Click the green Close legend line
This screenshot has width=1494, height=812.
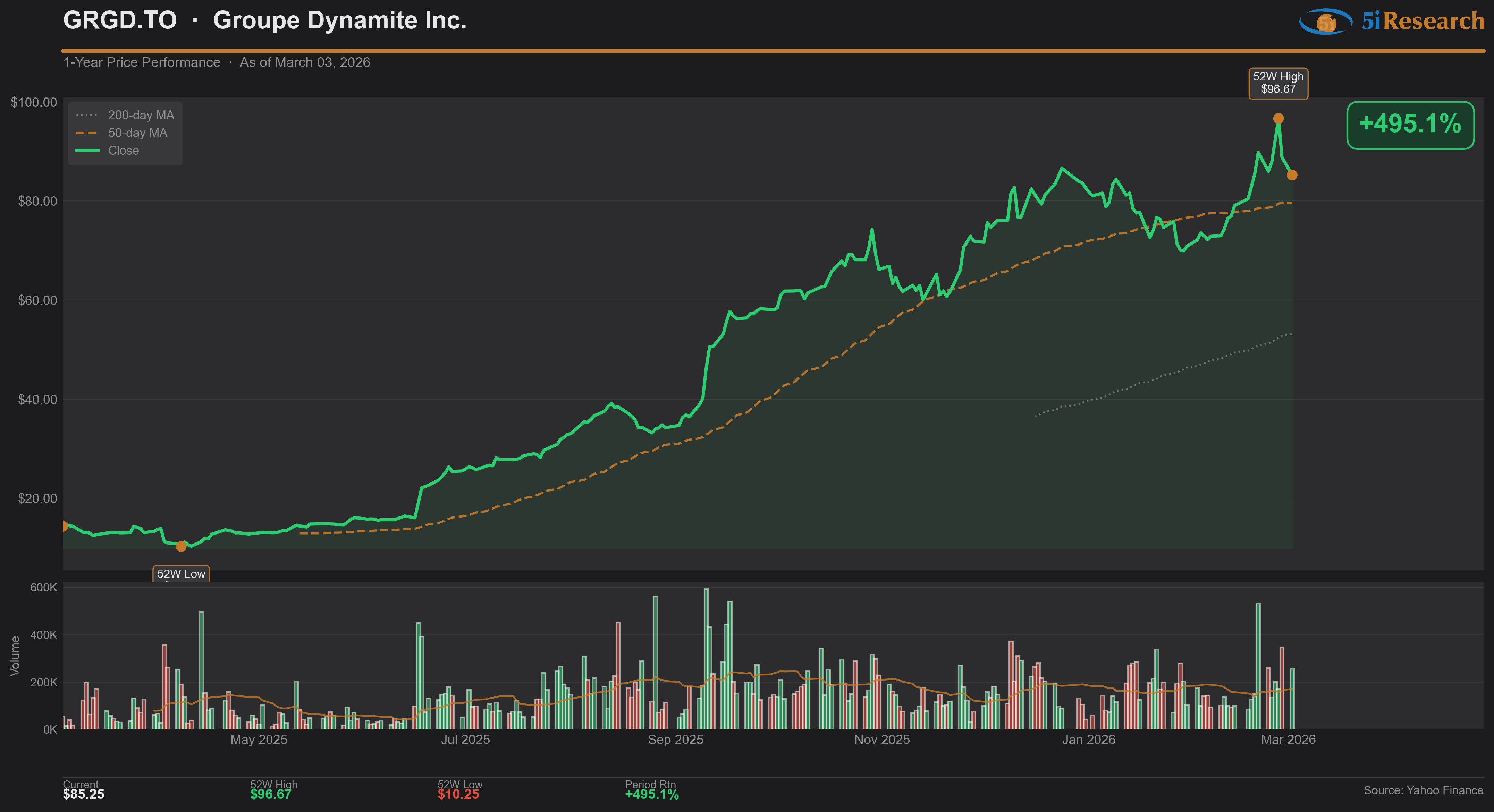(87, 151)
